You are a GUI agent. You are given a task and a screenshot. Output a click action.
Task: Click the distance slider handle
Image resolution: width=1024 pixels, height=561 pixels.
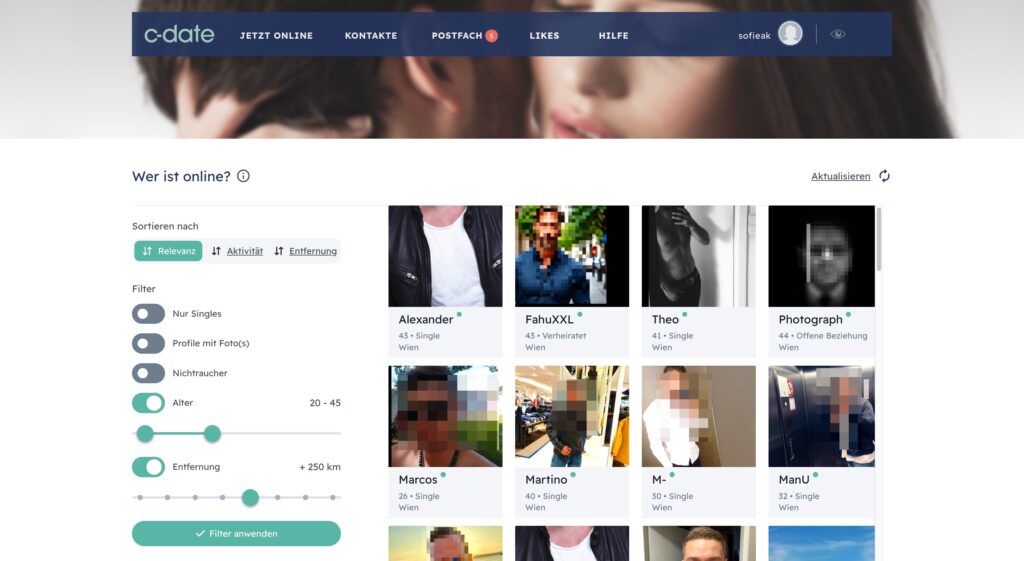[250, 498]
